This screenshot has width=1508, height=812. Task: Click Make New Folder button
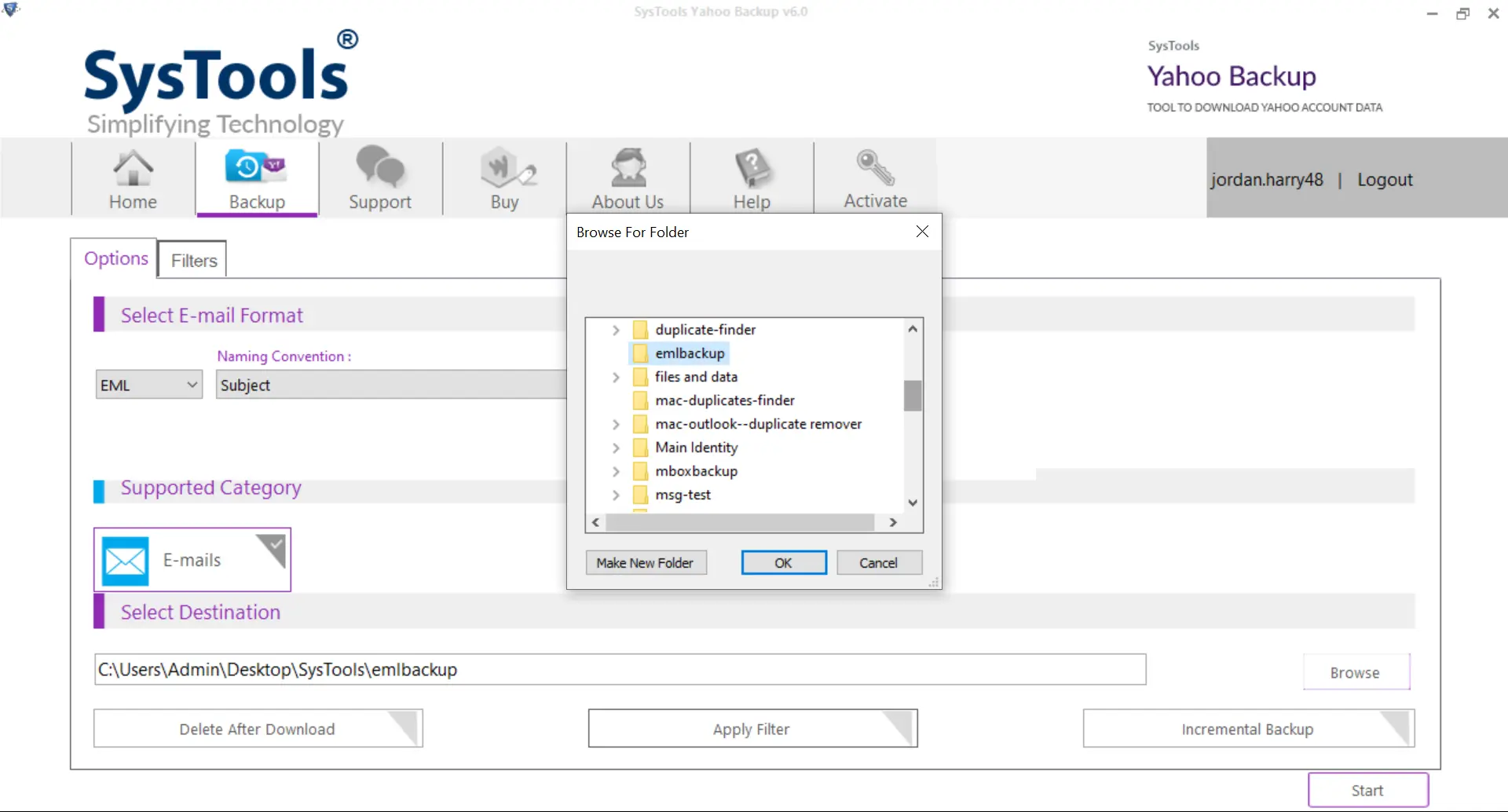646,562
